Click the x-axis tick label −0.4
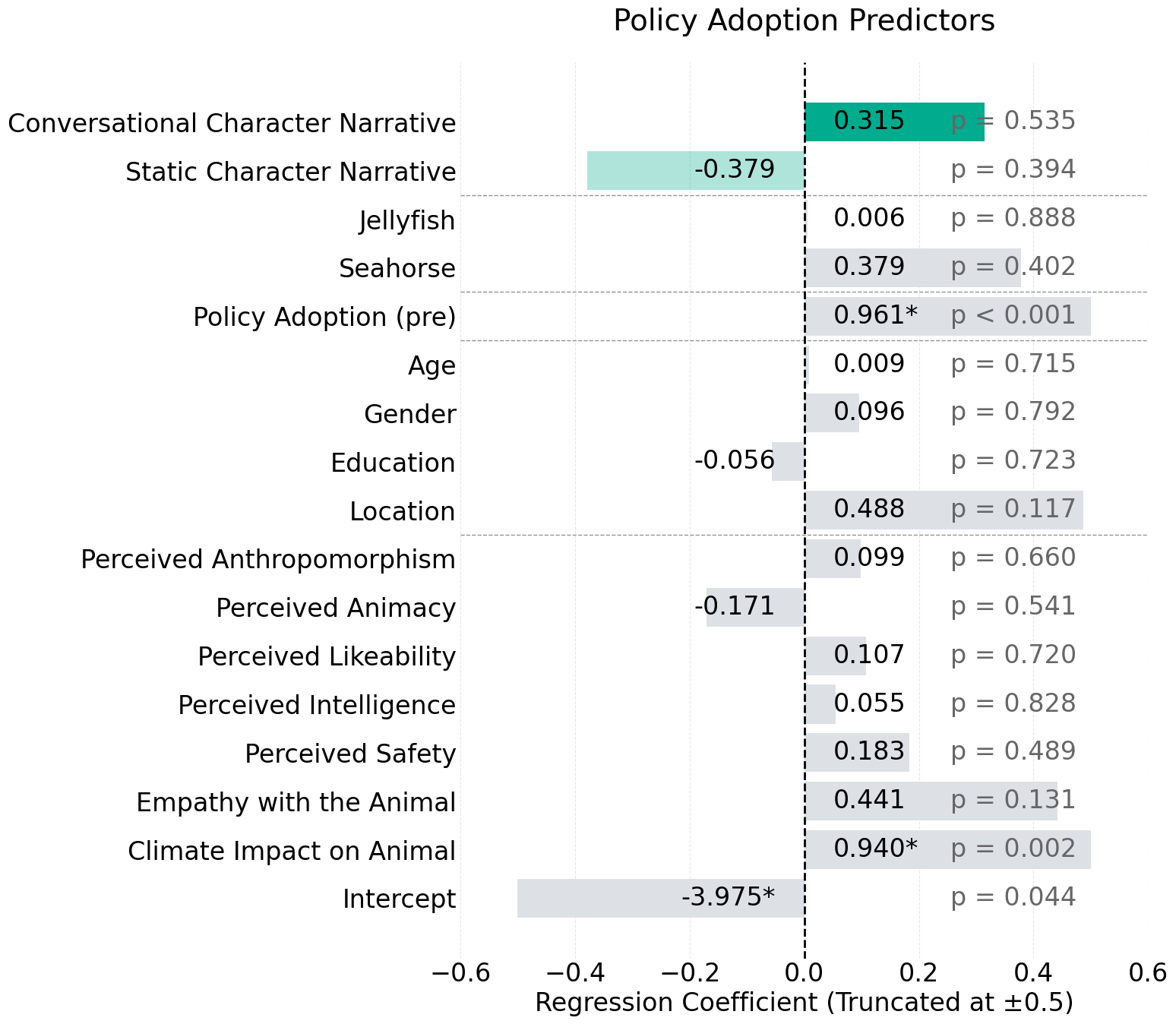 coord(575,972)
